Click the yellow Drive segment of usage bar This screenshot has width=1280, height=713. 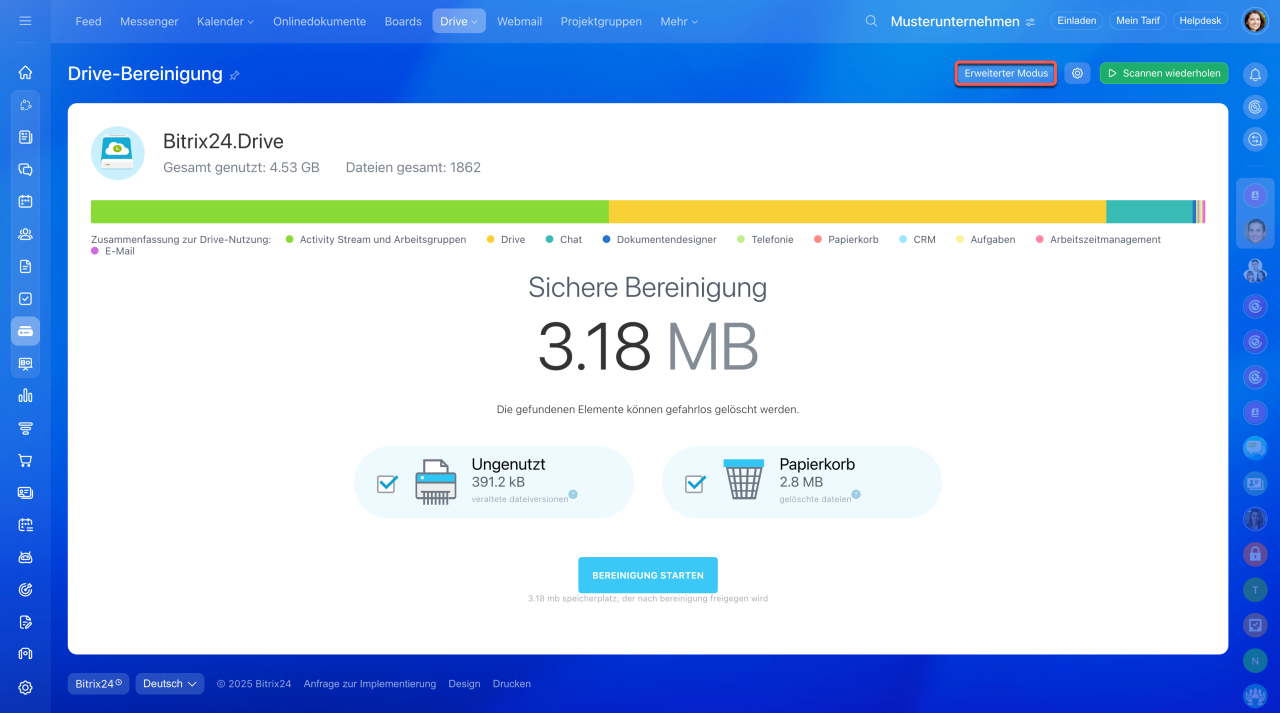pos(857,211)
